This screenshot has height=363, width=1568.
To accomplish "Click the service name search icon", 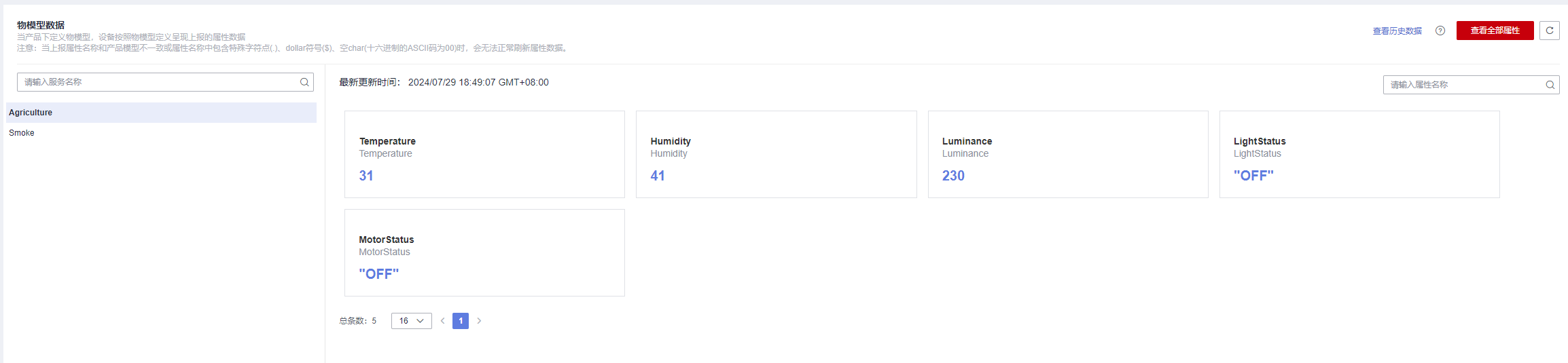I will tap(304, 82).
